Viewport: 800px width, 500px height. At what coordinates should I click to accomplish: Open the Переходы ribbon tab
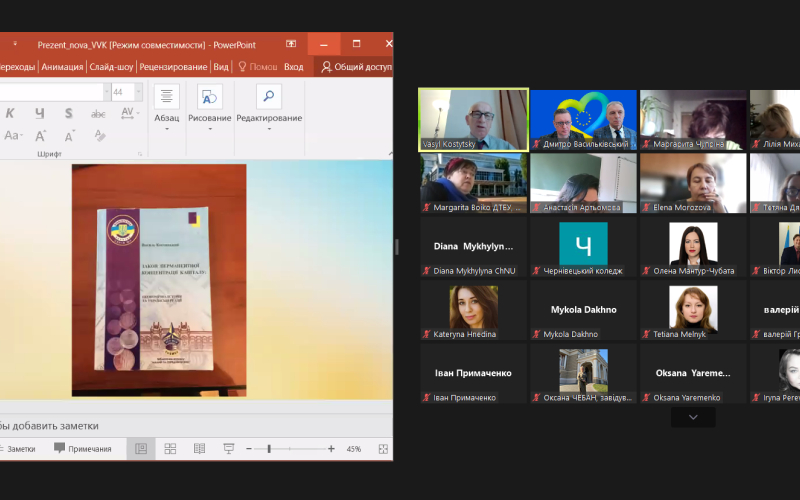(17, 67)
